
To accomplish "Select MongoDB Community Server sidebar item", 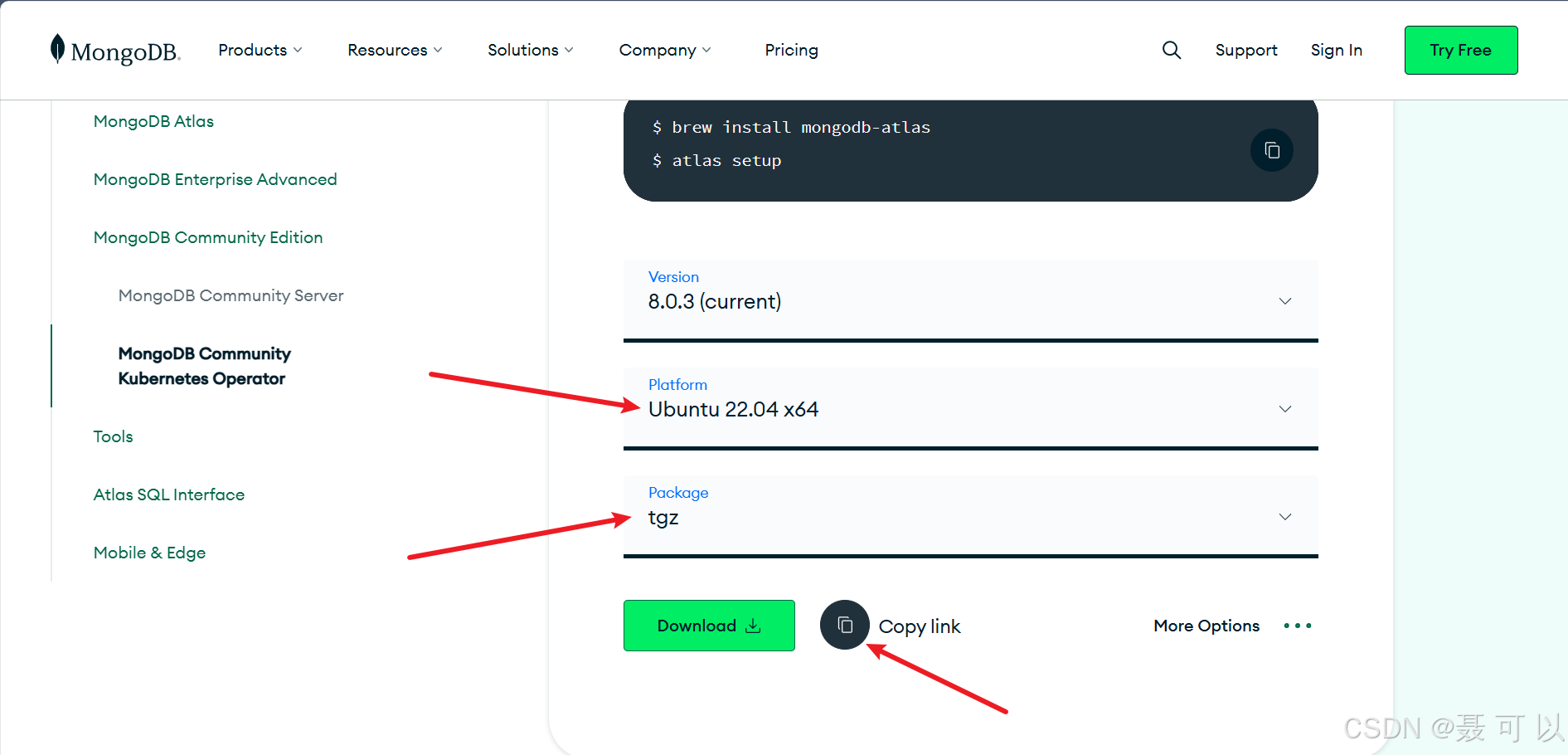I will coord(231,295).
